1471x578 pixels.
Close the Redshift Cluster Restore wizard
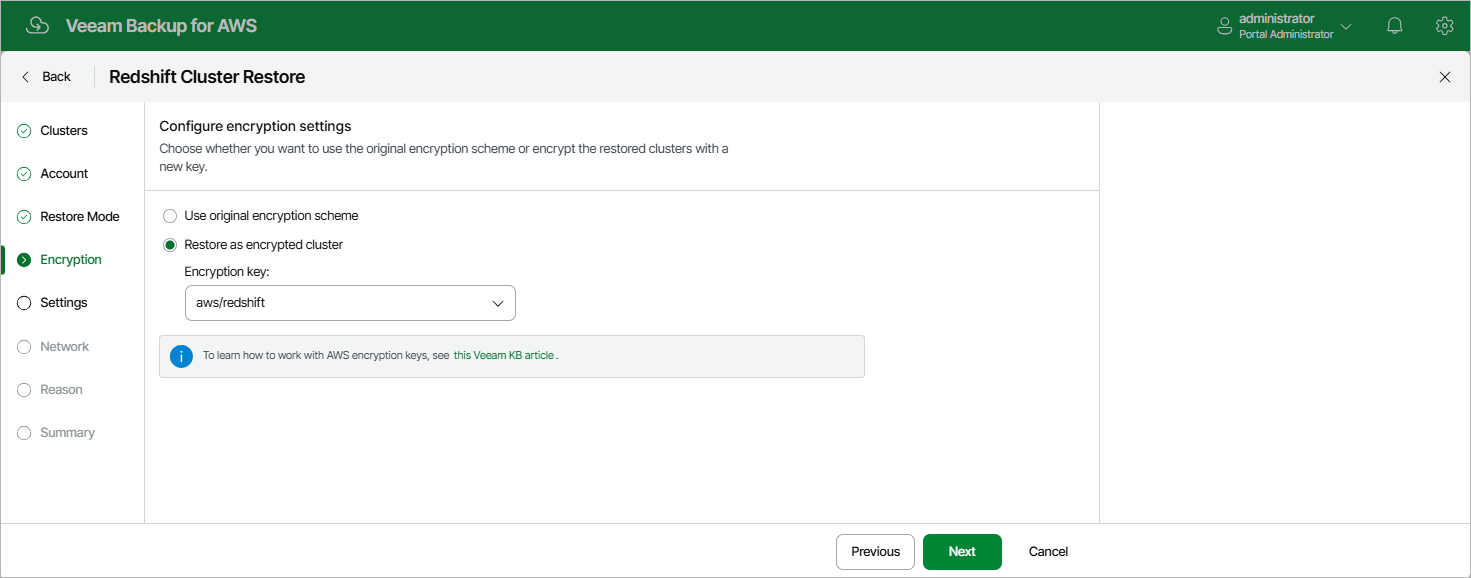pyautogui.click(x=1444, y=77)
